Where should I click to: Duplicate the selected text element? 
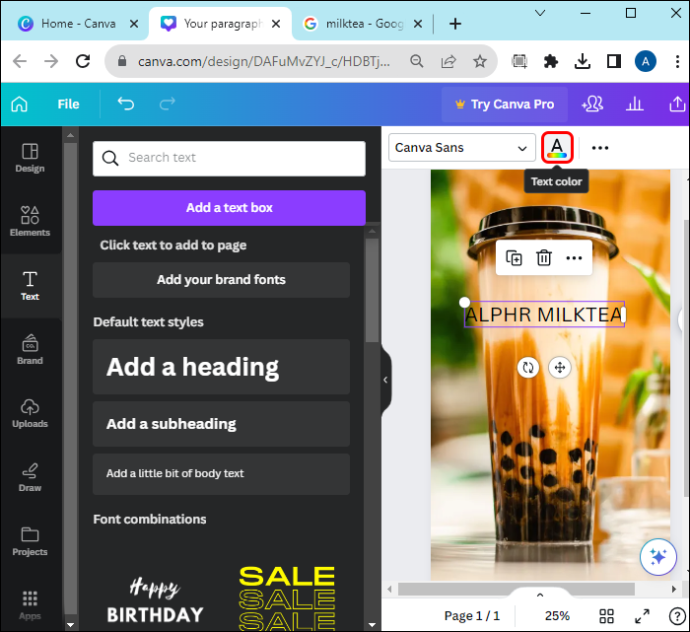(x=514, y=258)
